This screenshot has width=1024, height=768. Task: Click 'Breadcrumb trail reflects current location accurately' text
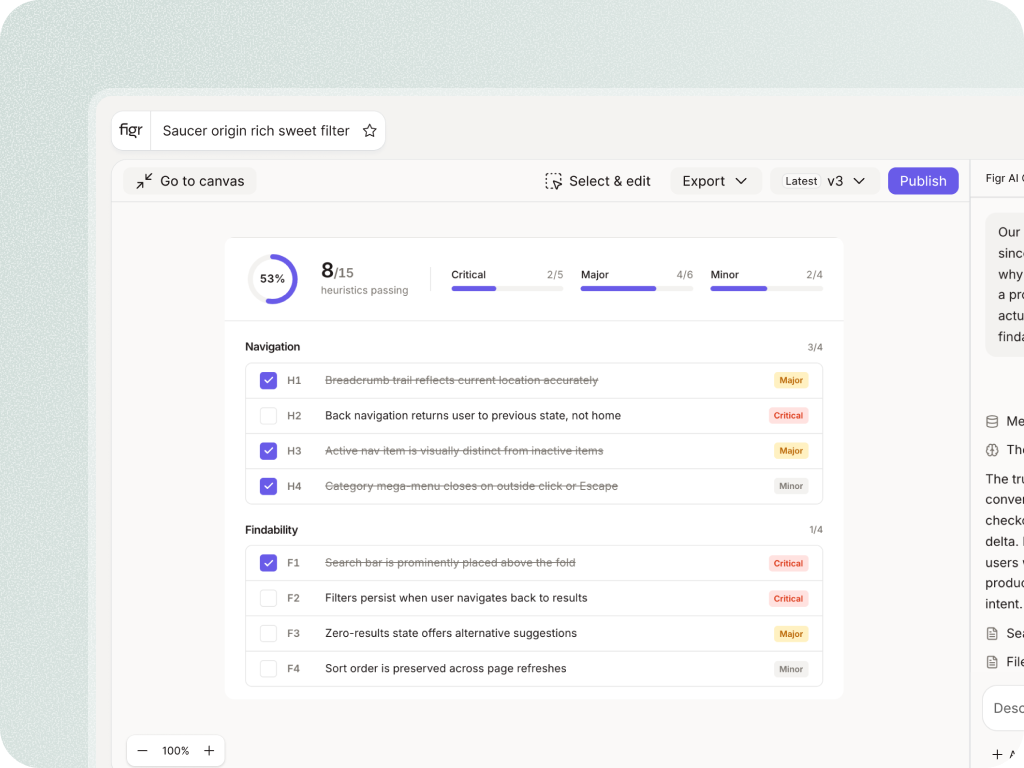point(462,380)
